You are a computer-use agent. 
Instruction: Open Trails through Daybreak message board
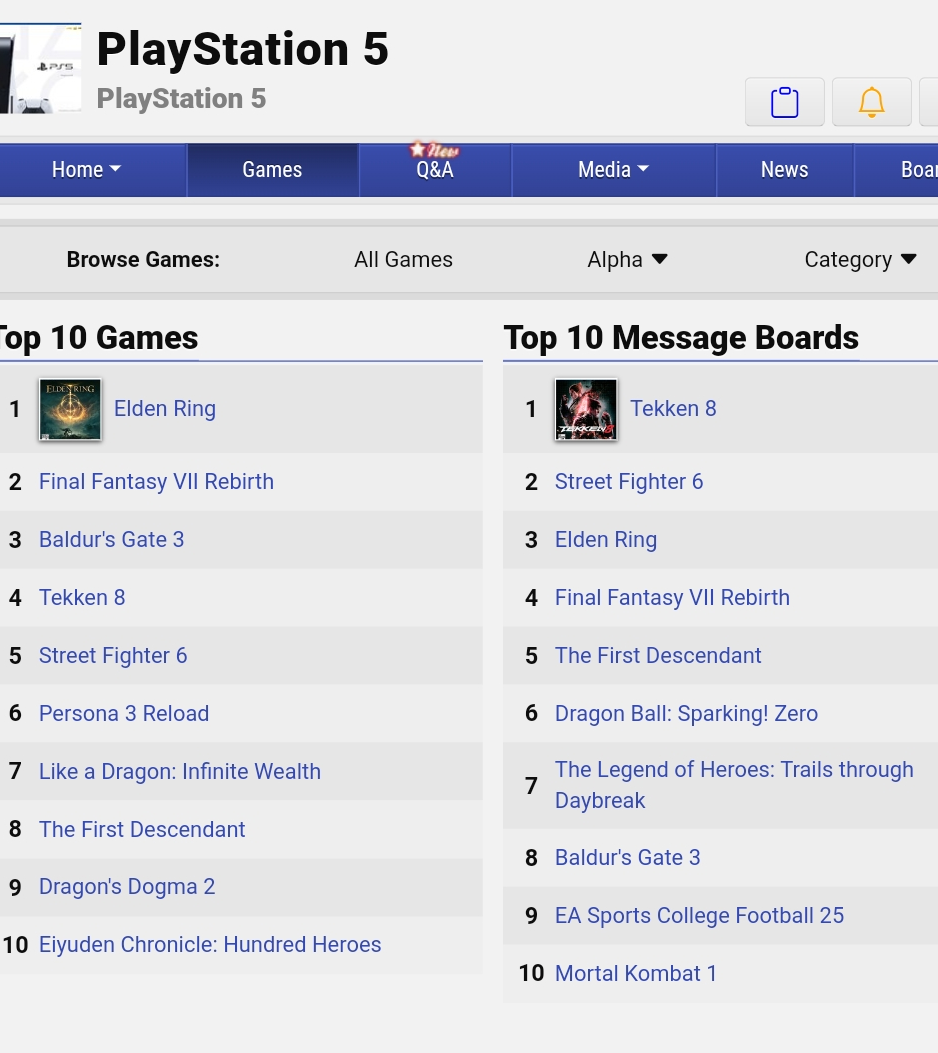(735, 784)
